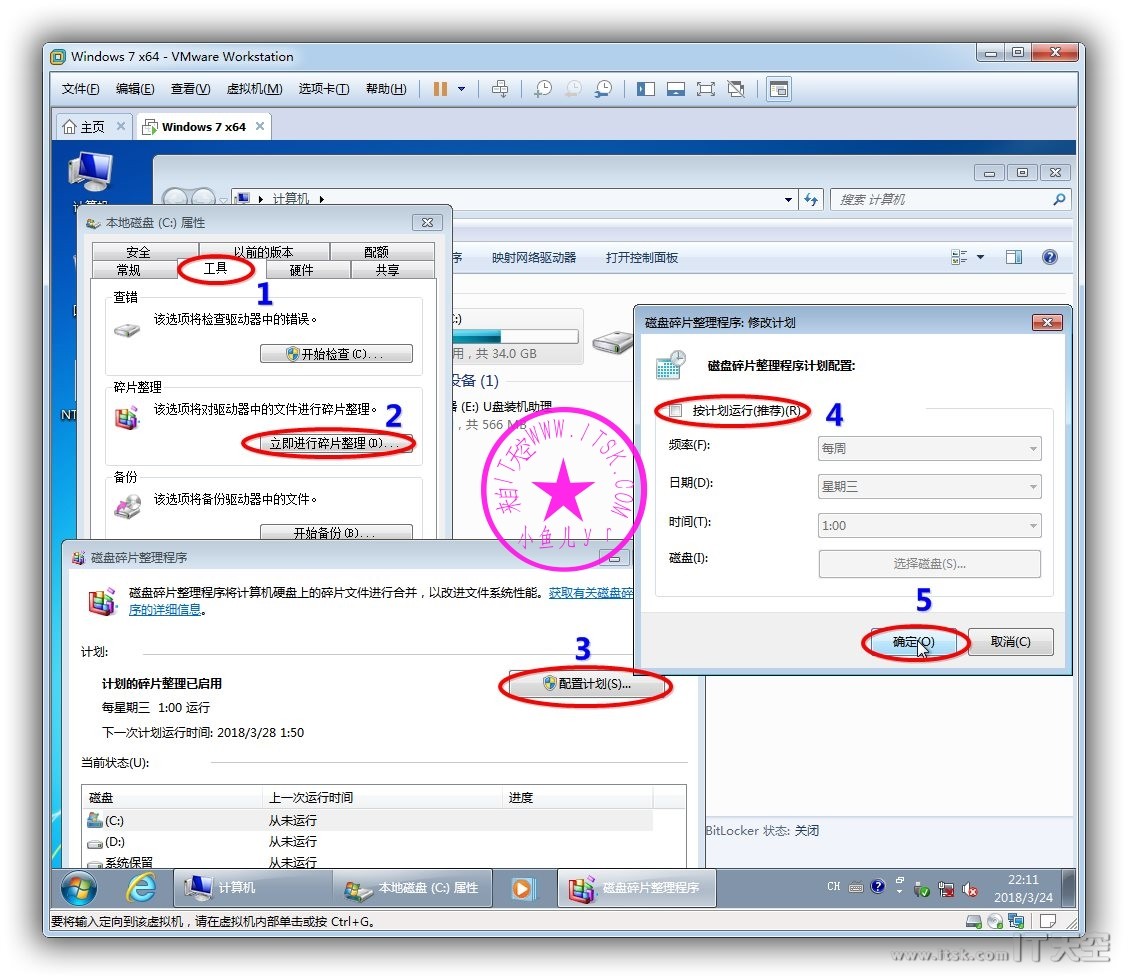Click the help icon in Explorer

coord(1049,257)
